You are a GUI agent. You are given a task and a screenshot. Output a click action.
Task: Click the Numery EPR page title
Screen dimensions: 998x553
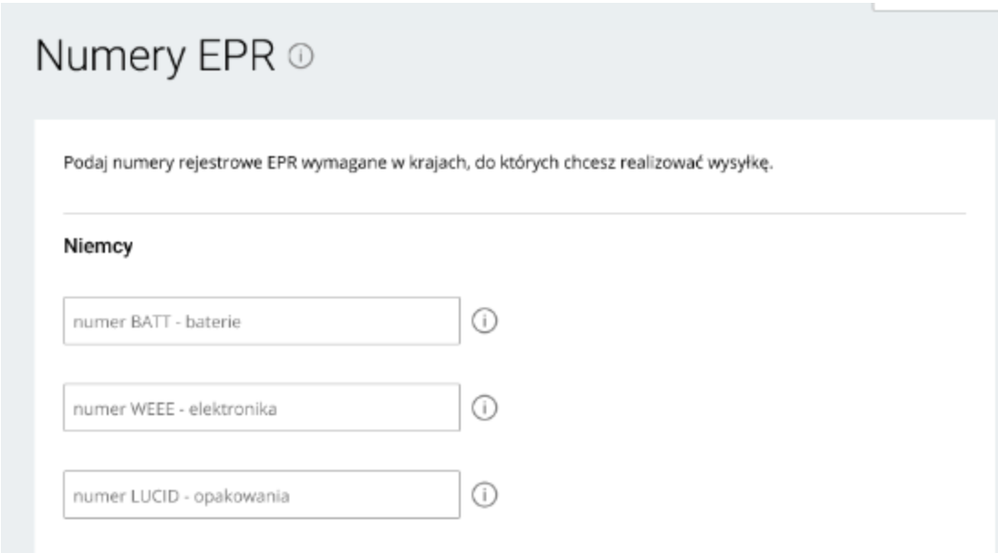click(155, 58)
